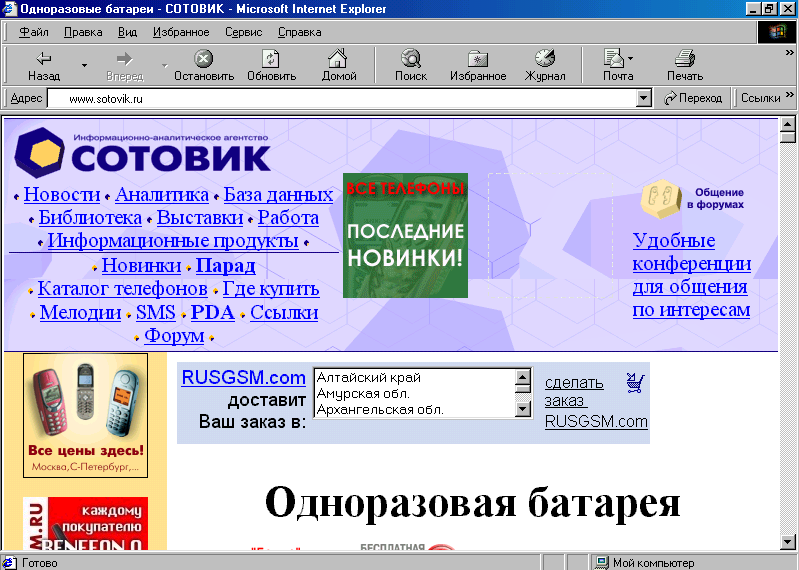Image resolution: width=799 pixels, height=570 pixels.
Task: Click the сделать заказ link
Action: [574, 391]
